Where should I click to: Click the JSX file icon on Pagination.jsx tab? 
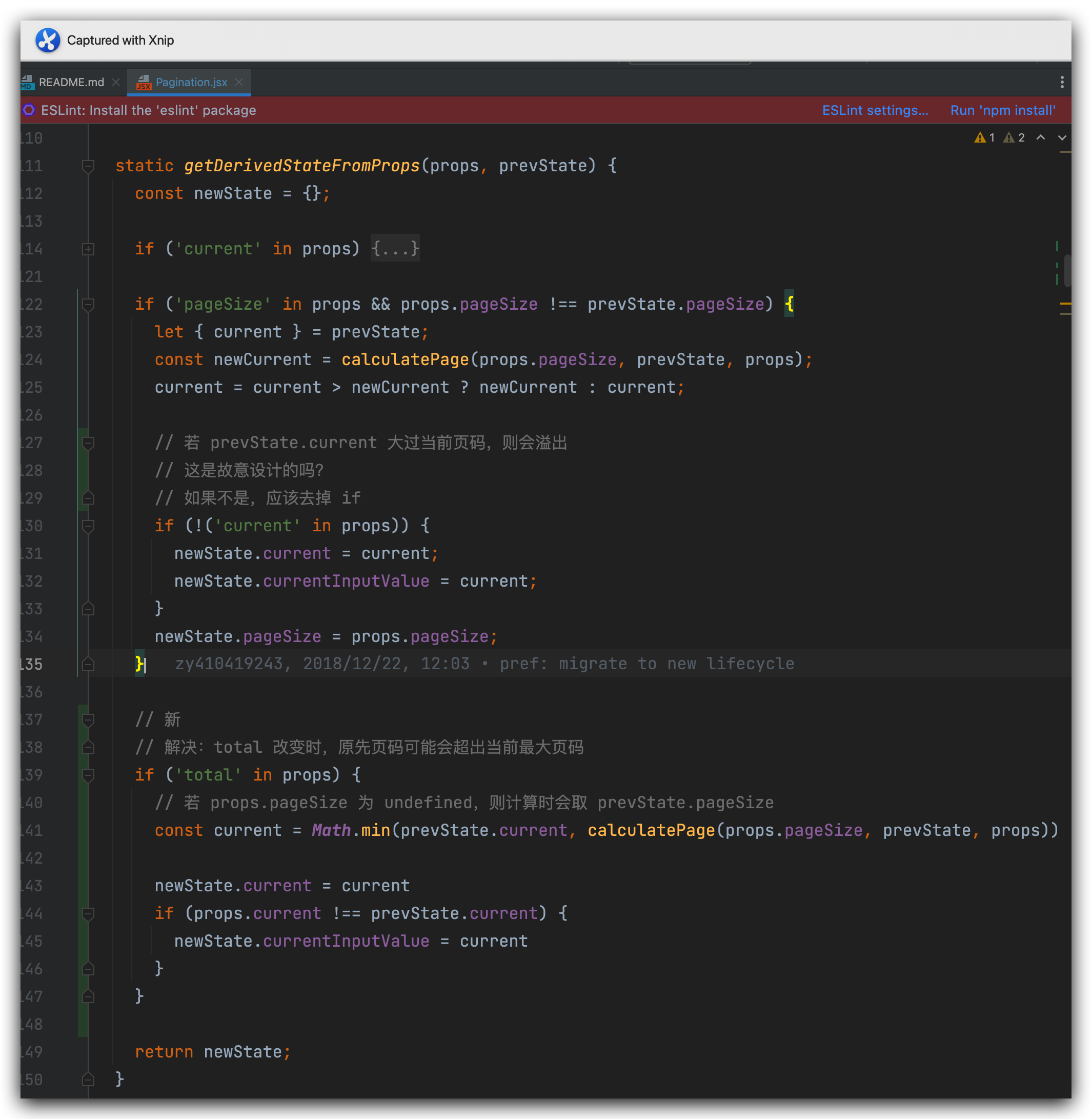[x=145, y=82]
